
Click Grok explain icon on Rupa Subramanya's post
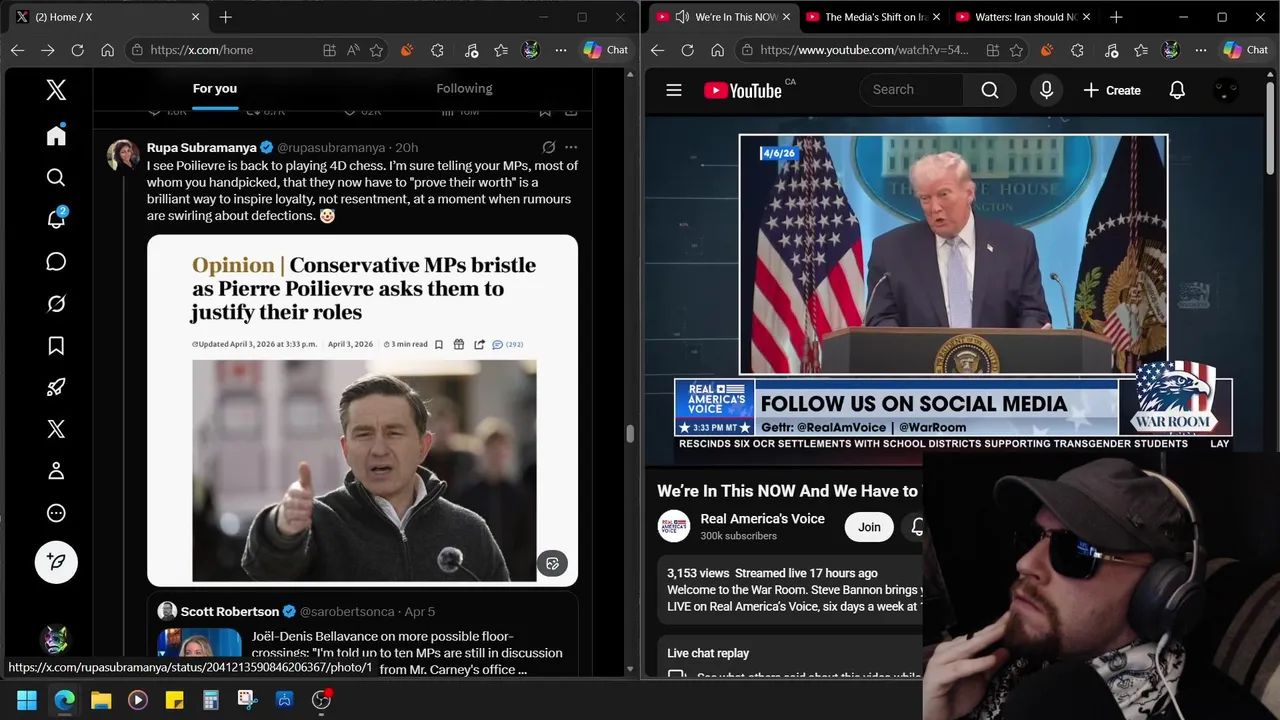(549, 147)
